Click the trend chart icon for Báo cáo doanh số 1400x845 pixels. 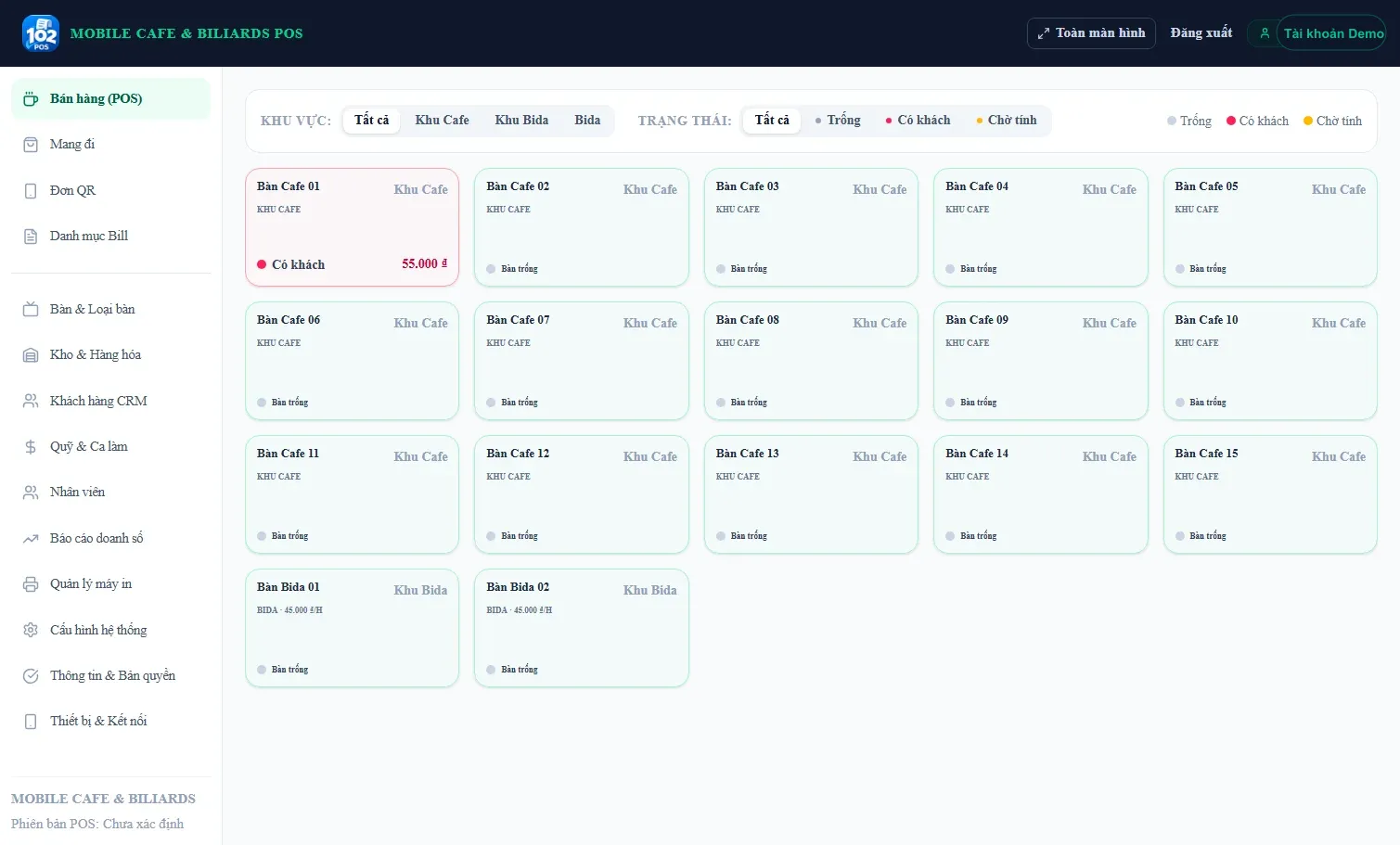pyautogui.click(x=31, y=539)
